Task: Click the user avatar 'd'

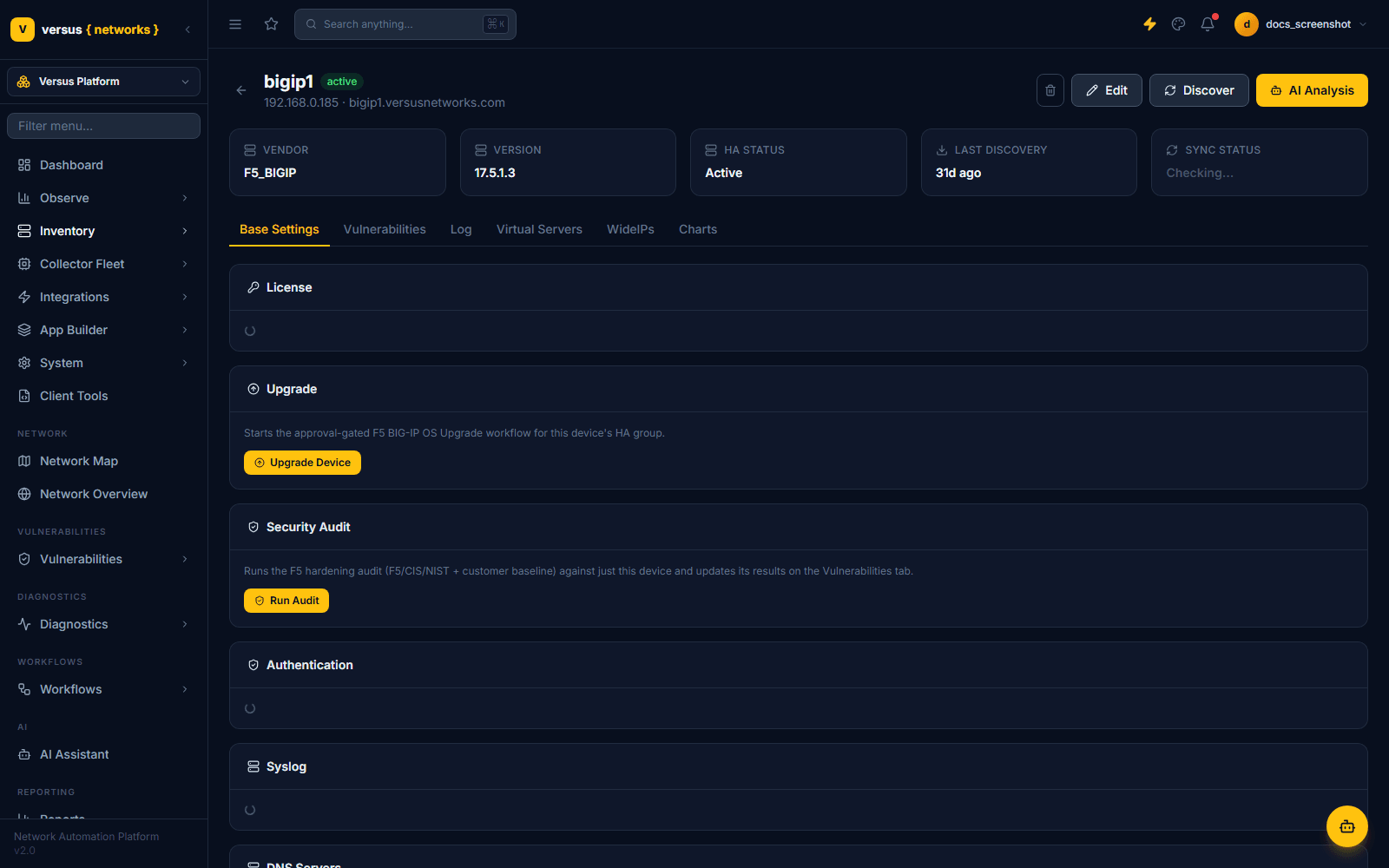Action: click(1247, 24)
